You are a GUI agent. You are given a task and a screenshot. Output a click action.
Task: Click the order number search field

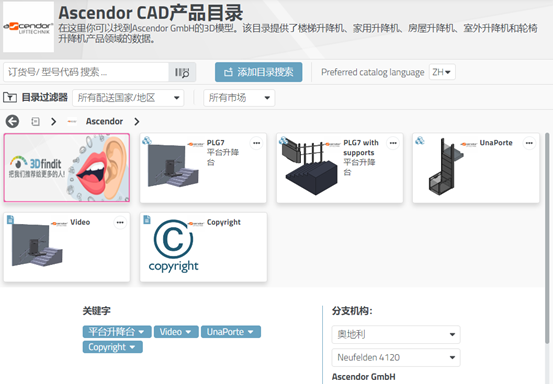[x=86, y=72]
